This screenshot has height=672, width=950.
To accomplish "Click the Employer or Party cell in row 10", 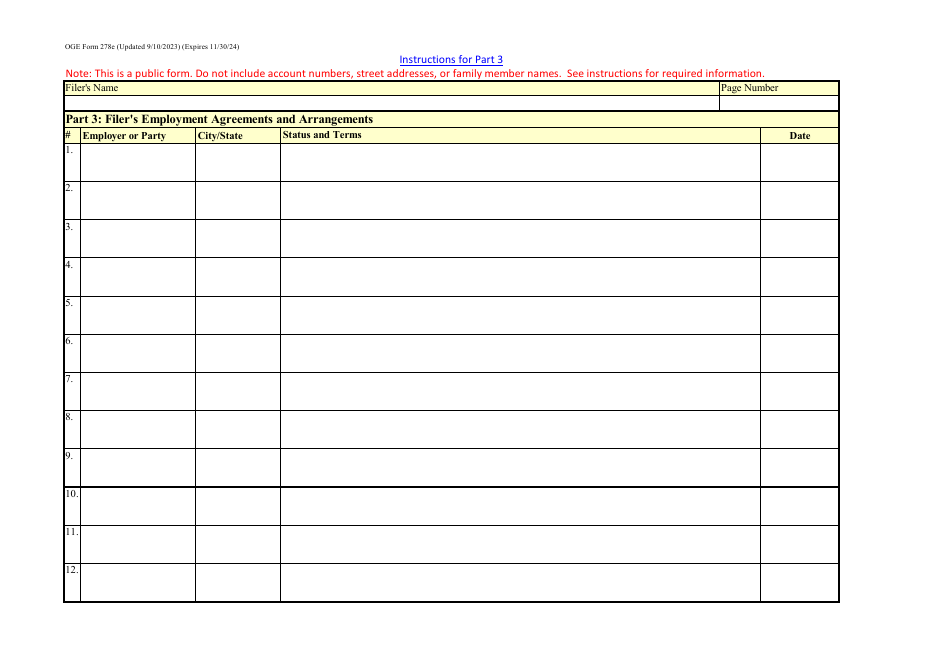I will pyautogui.click(x=137, y=505).
